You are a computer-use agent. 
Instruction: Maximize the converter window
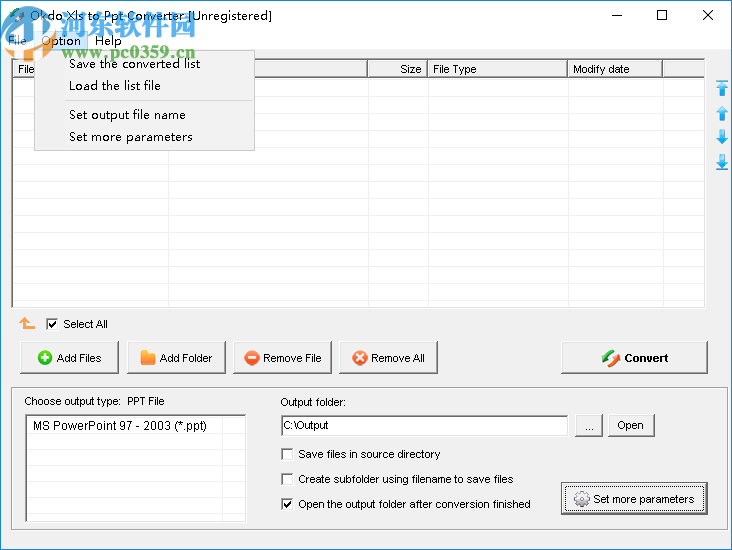click(662, 15)
